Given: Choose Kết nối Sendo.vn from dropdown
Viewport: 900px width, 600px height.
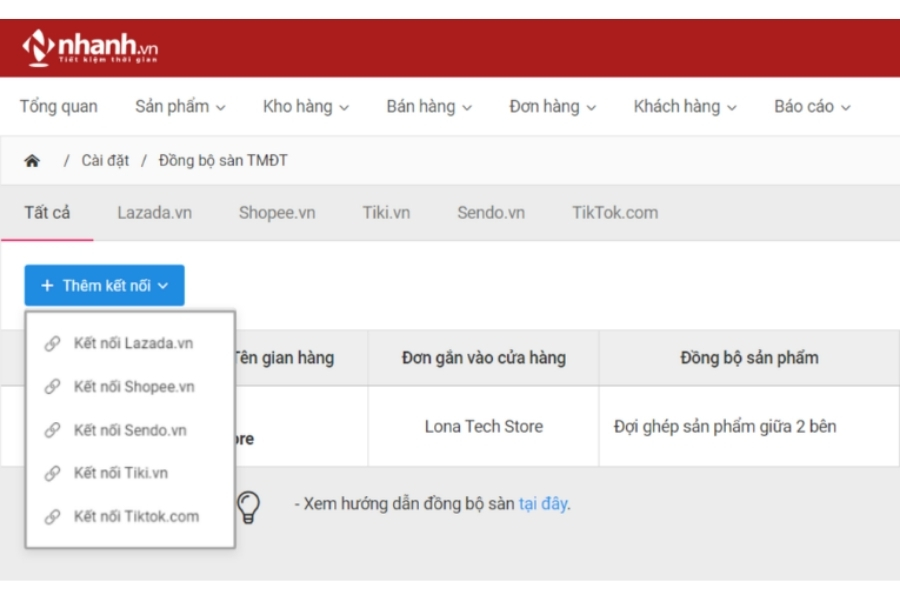Looking at the screenshot, I should pos(130,430).
